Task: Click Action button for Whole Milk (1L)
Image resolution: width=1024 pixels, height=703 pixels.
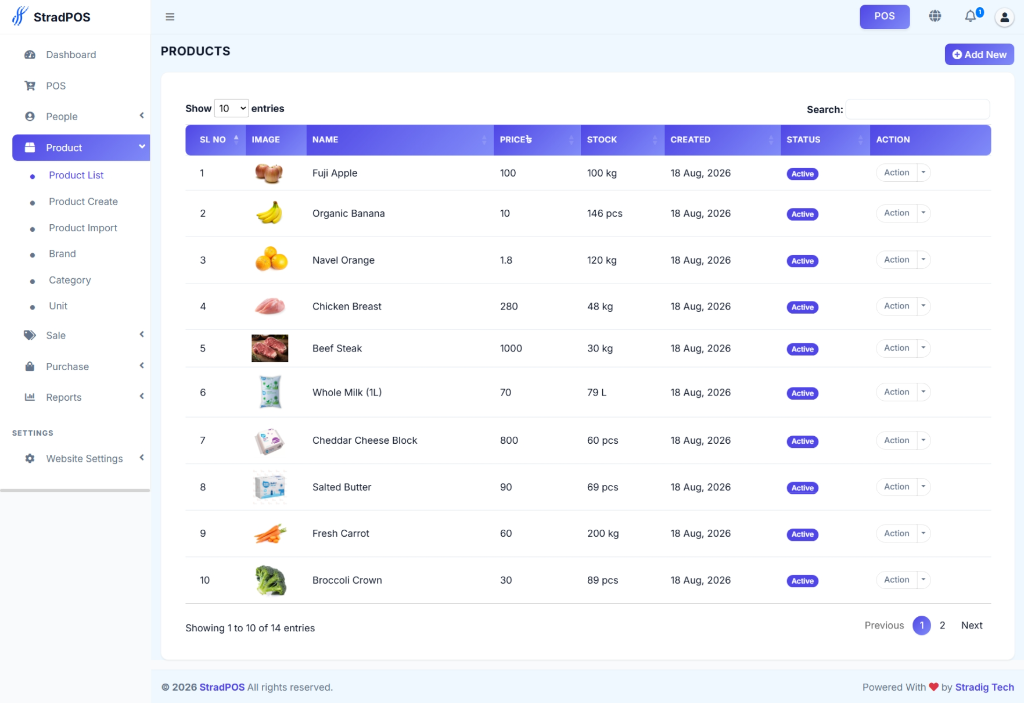Action: click(897, 392)
